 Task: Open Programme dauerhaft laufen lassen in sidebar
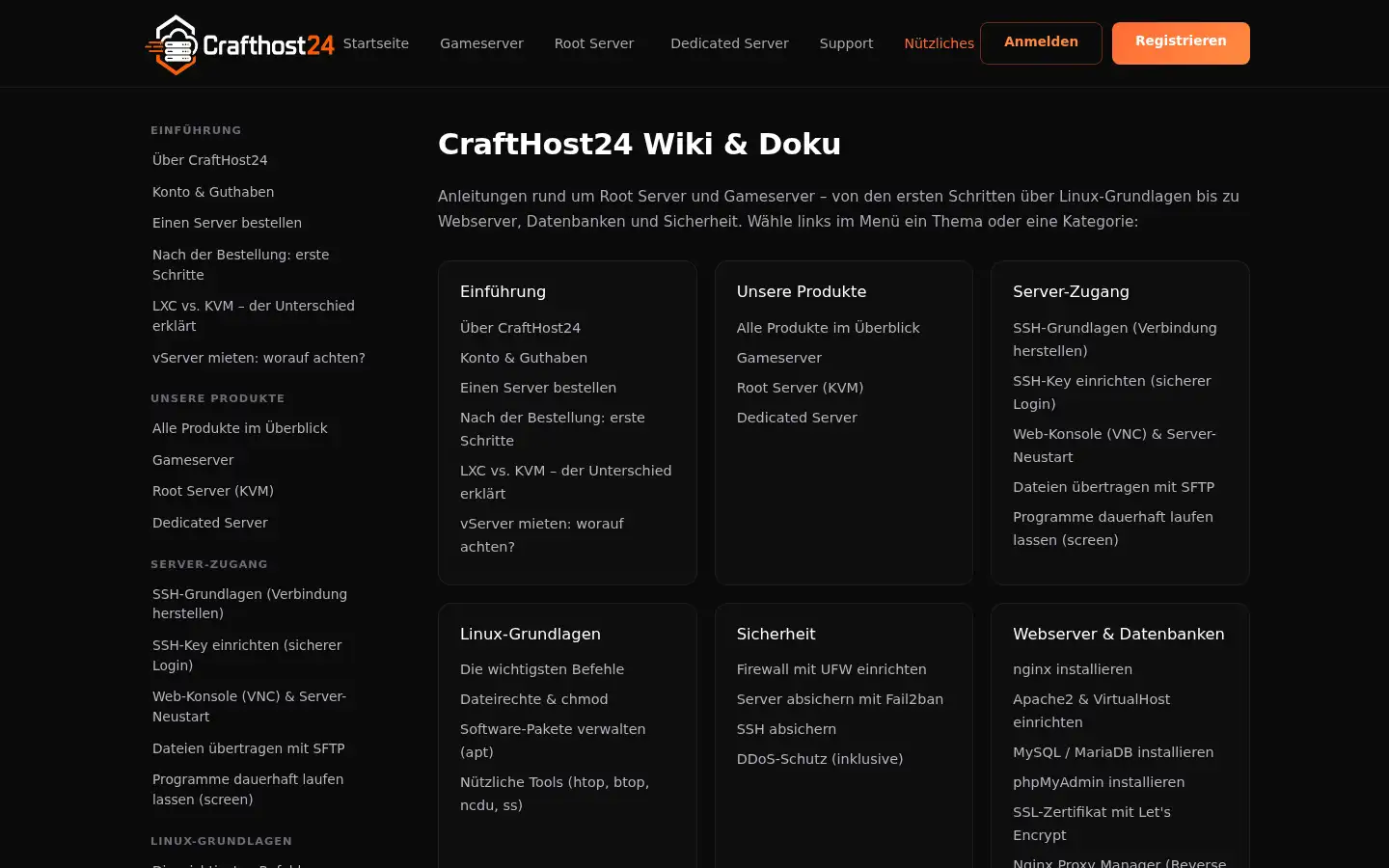pyautogui.click(x=248, y=789)
